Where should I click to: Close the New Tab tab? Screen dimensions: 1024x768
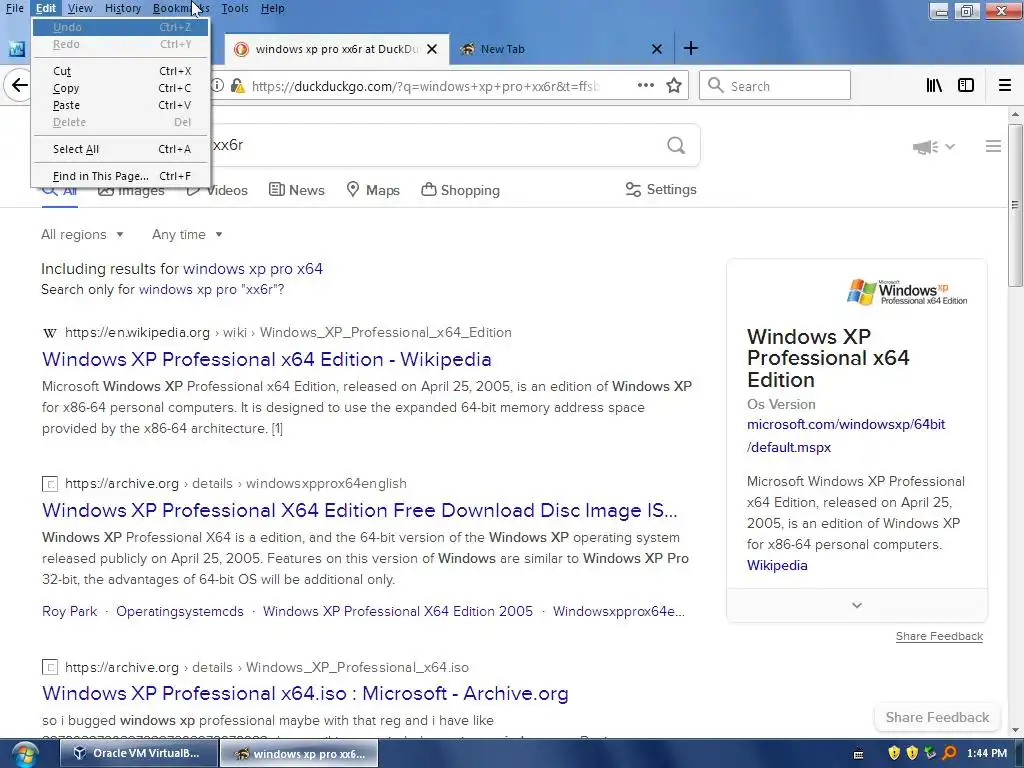pos(656,49)
